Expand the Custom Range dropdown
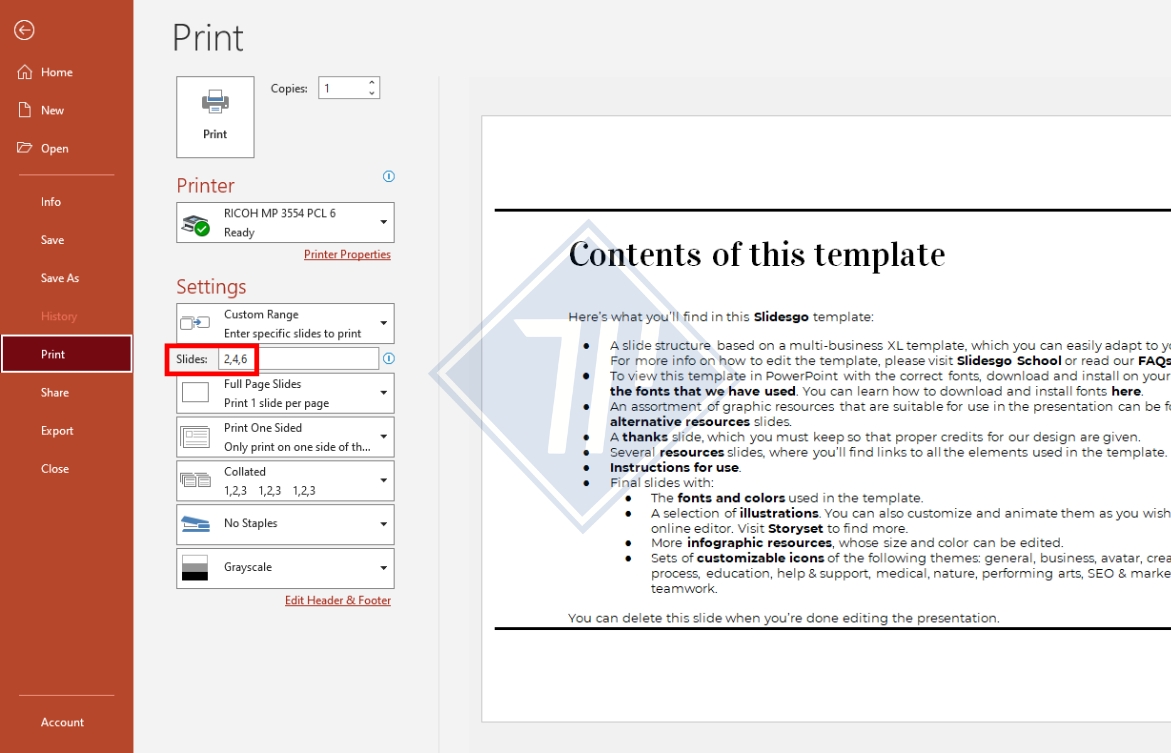1171x753 pixels. click(384, 323)
